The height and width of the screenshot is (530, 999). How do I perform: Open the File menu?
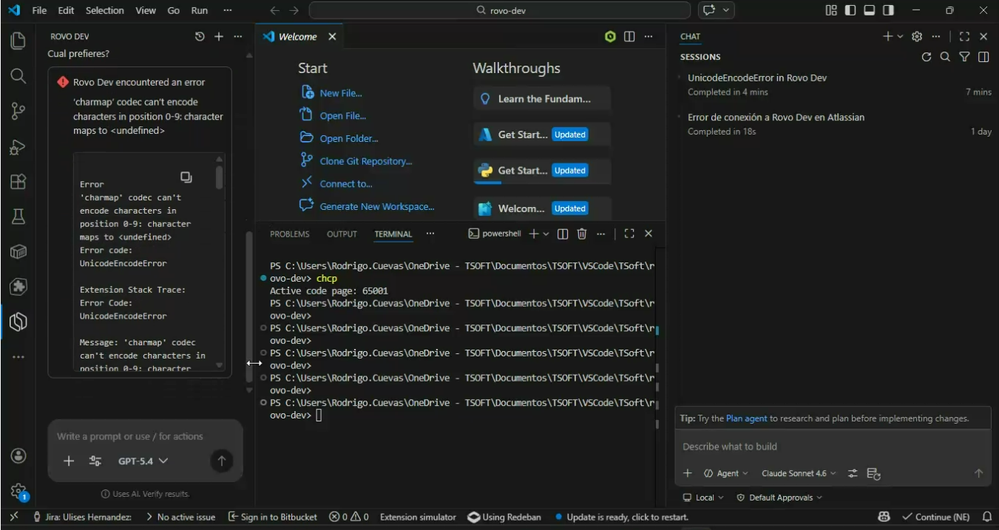(x=40, y=10)
